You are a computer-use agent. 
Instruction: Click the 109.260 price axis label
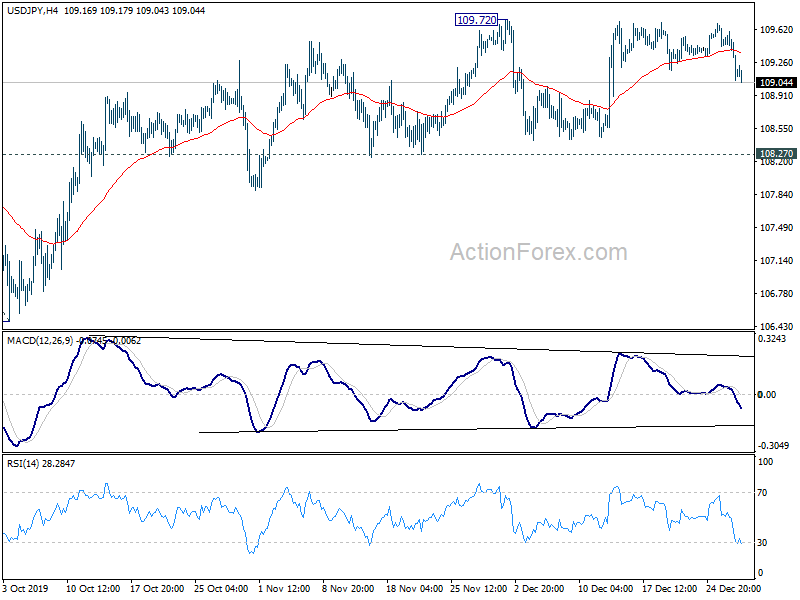(x=777, y=63)
